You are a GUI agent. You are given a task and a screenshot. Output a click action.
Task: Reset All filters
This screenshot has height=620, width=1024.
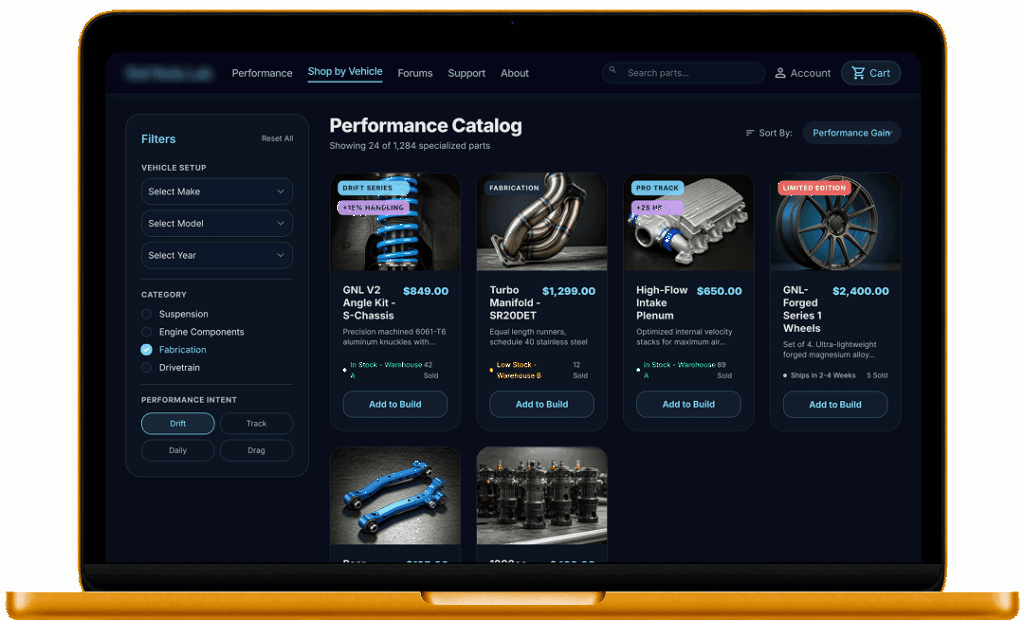(277, 139)
